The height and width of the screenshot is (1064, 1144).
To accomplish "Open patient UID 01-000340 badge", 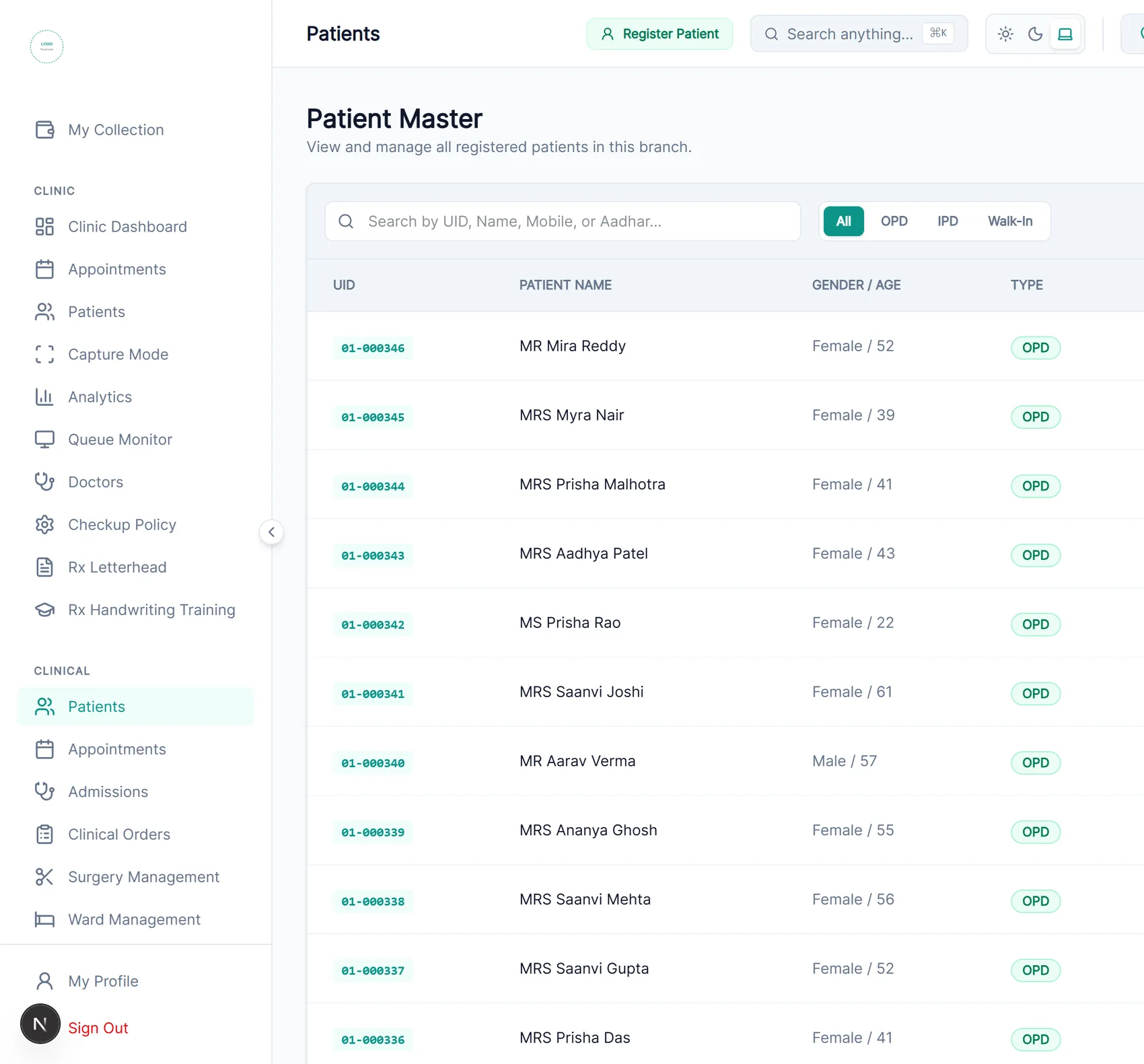I will pyautogui.click(x=373, y=763).
